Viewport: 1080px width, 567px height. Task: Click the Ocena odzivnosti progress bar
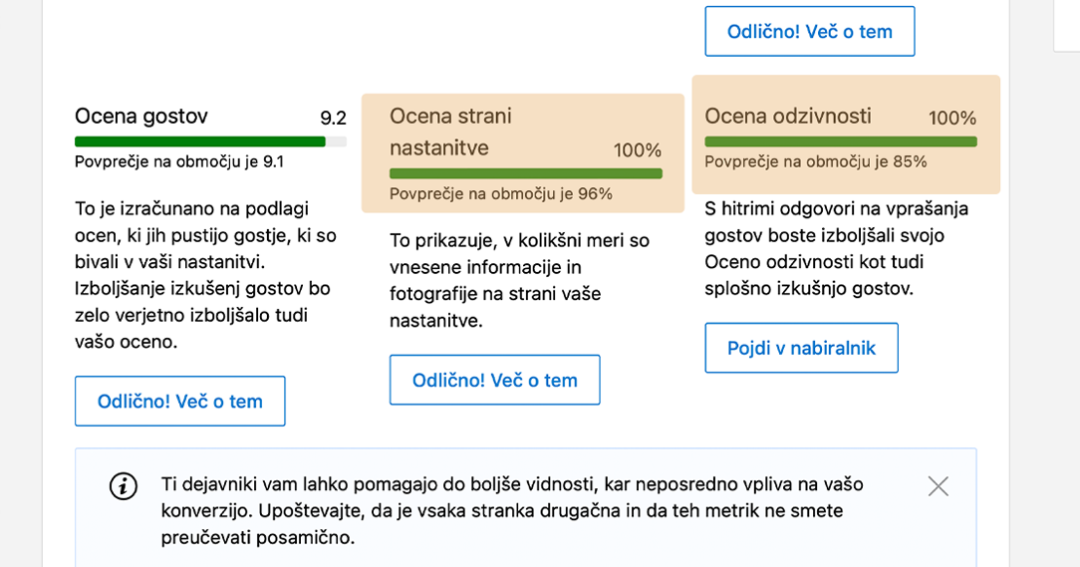click(x=840, y=142)
